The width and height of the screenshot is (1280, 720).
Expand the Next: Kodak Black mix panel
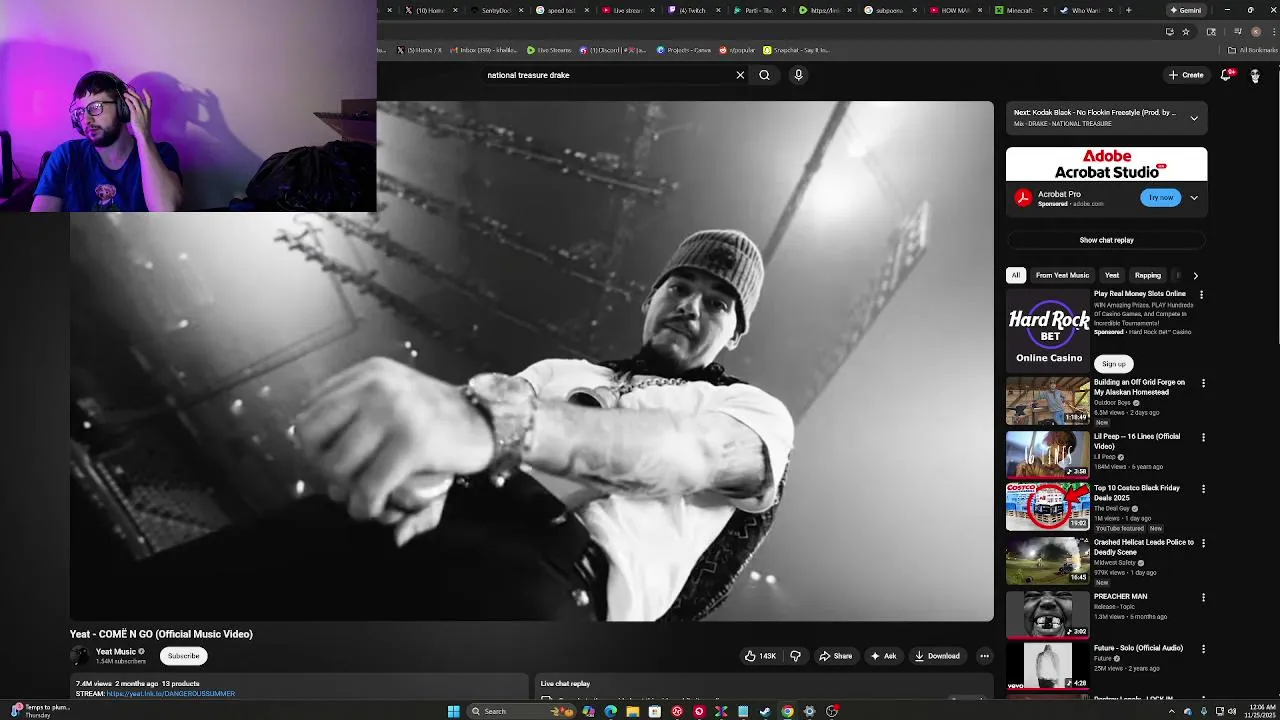[1194, 118]
